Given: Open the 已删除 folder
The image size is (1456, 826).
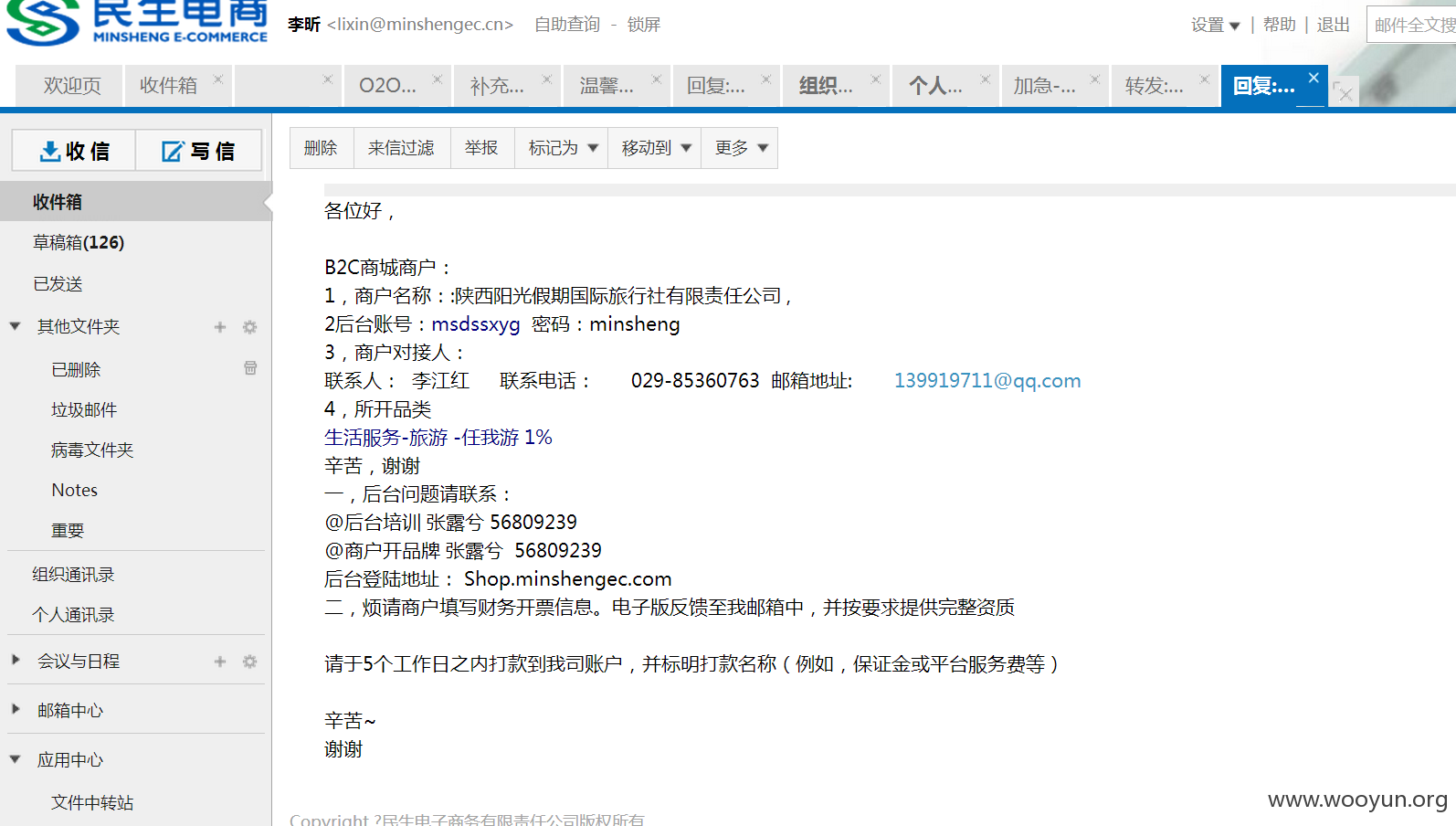Looking at the screenshot, I should coord(76,369).
